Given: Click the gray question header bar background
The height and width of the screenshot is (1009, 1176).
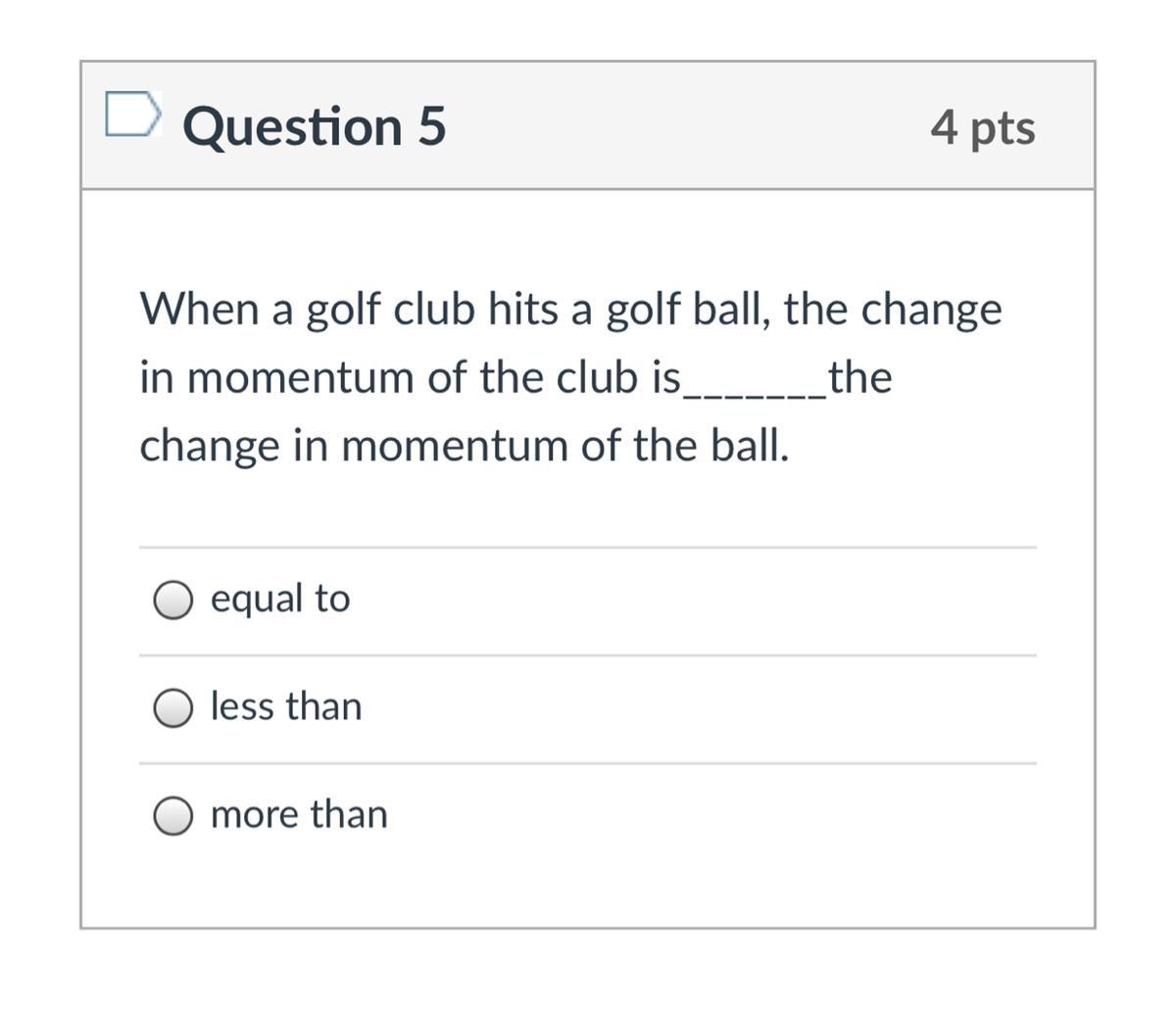Looking at the screenshot, I should coord(686,126).
